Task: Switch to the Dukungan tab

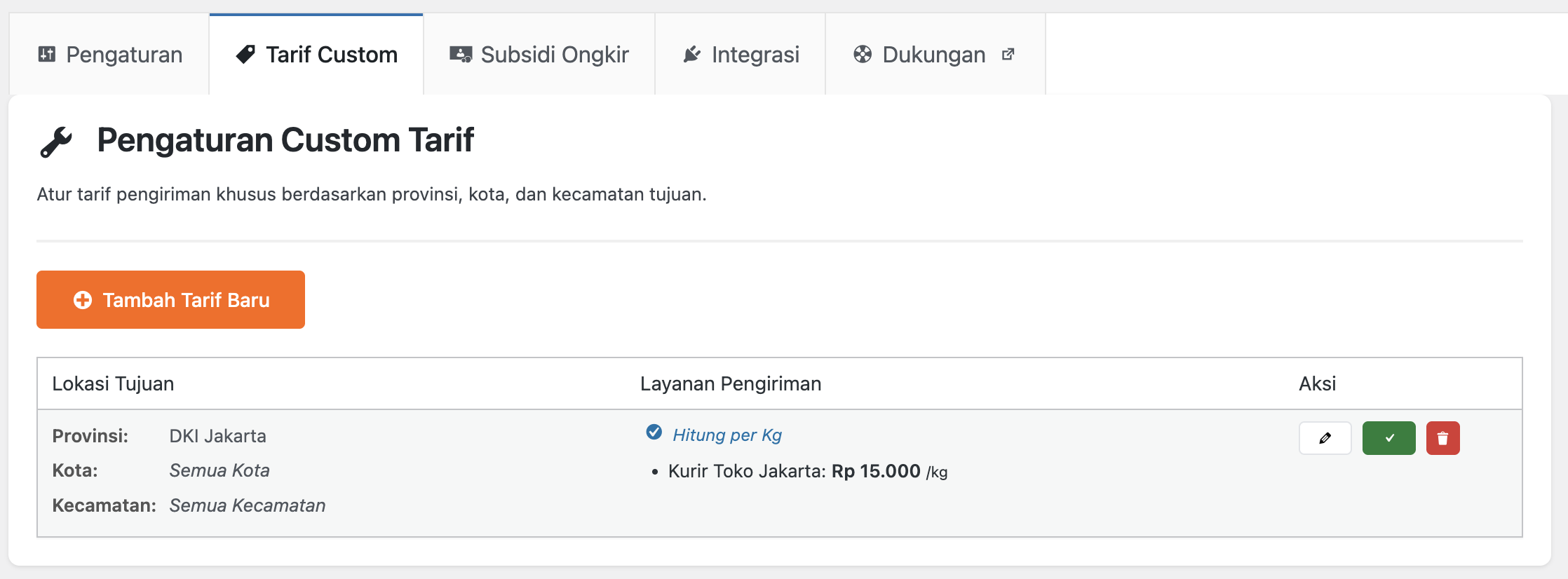Action: click(933, 54)
